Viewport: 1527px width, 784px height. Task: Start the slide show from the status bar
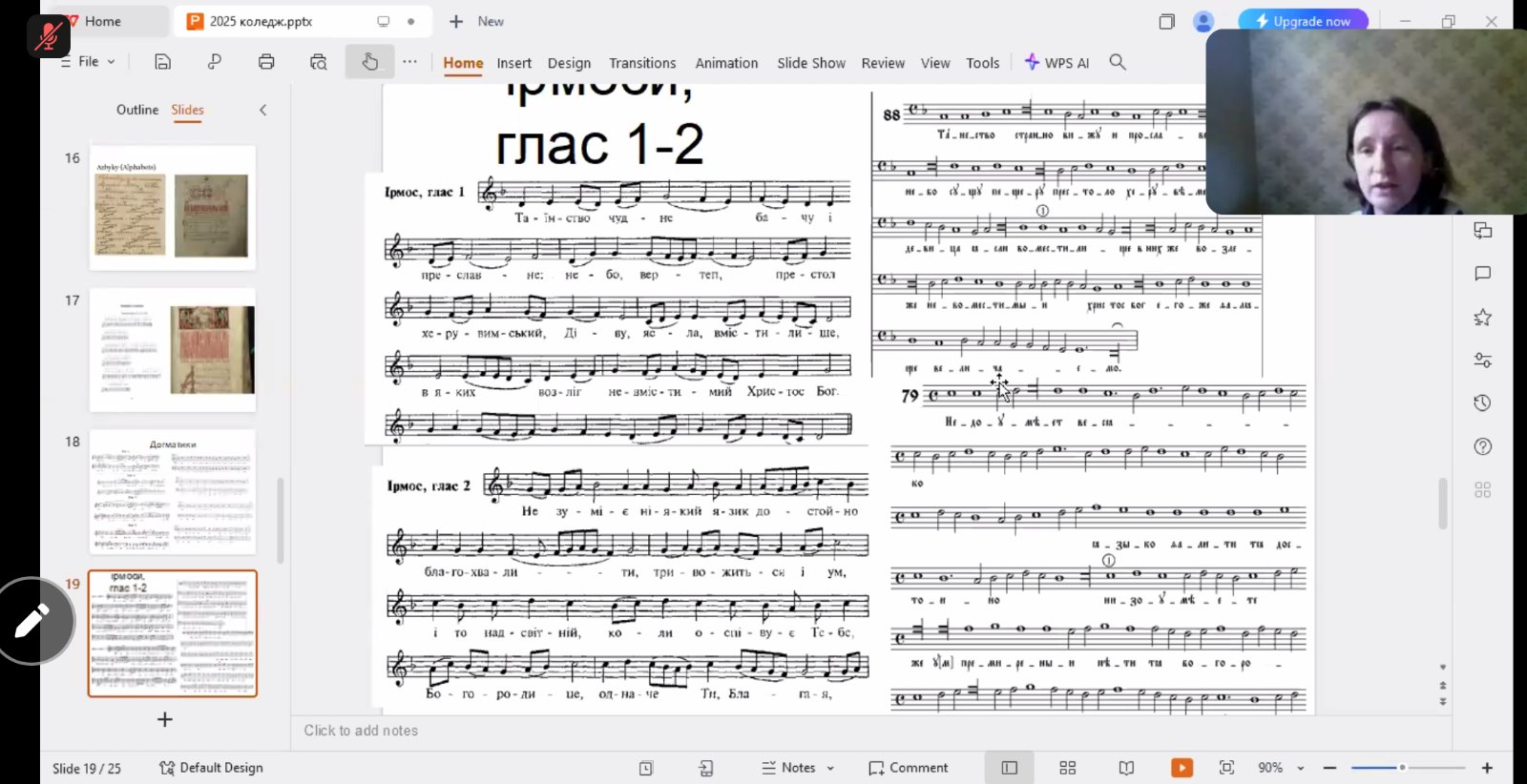pyautogui.click(x=1182, y=768)
